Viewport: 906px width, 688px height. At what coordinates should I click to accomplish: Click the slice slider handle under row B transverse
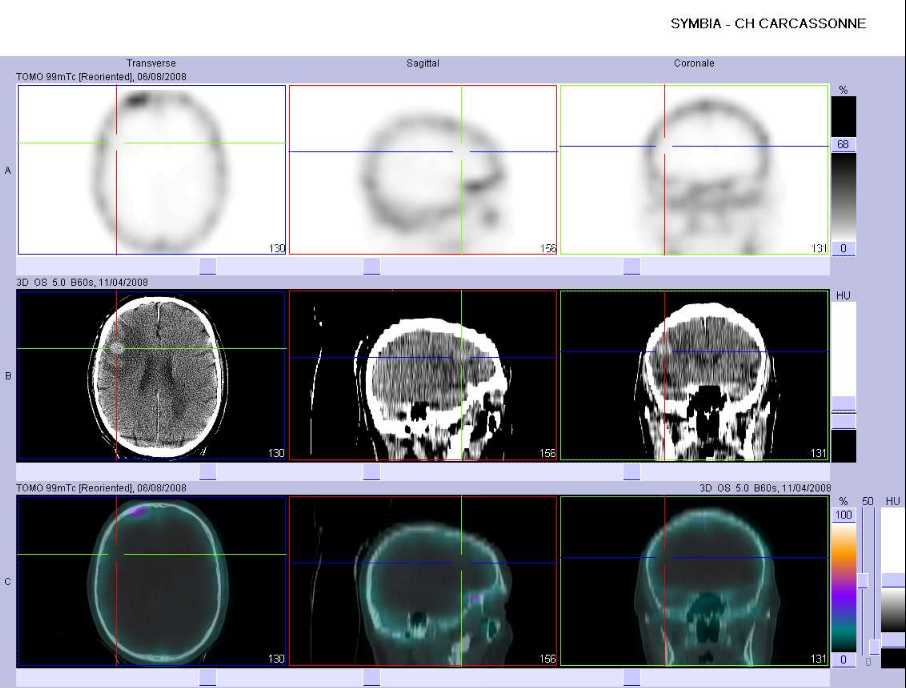pyautogui.click(x=208, y=472)
